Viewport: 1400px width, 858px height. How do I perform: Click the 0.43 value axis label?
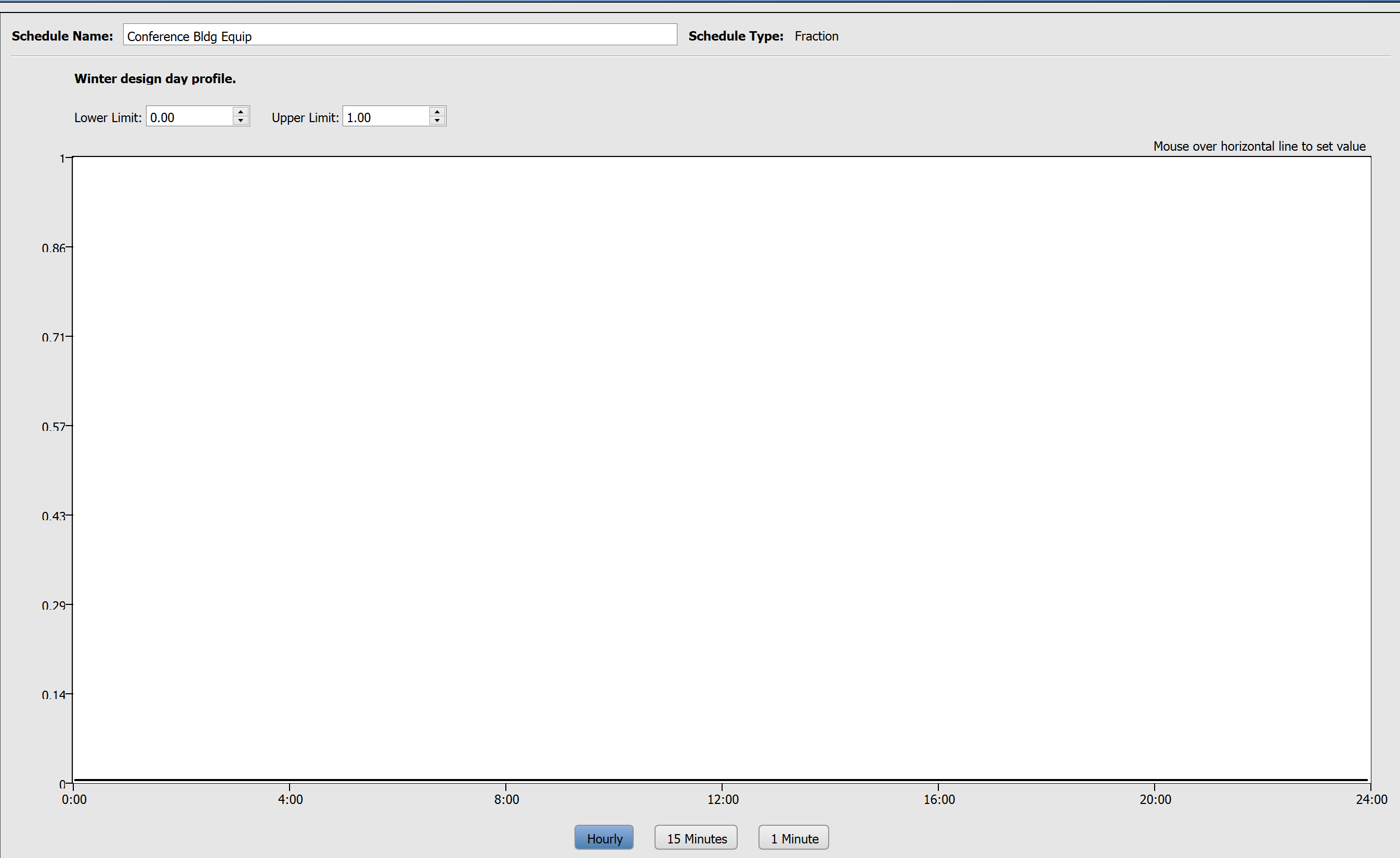(x=54, y=516)
